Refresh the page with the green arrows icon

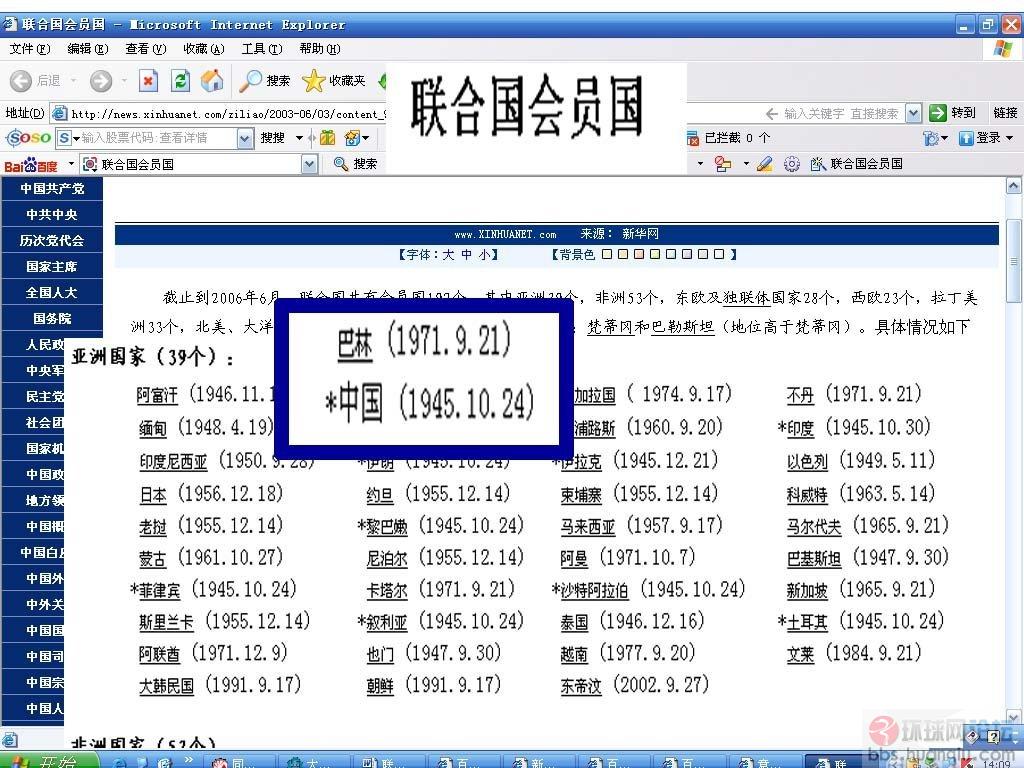click(180, 81)
